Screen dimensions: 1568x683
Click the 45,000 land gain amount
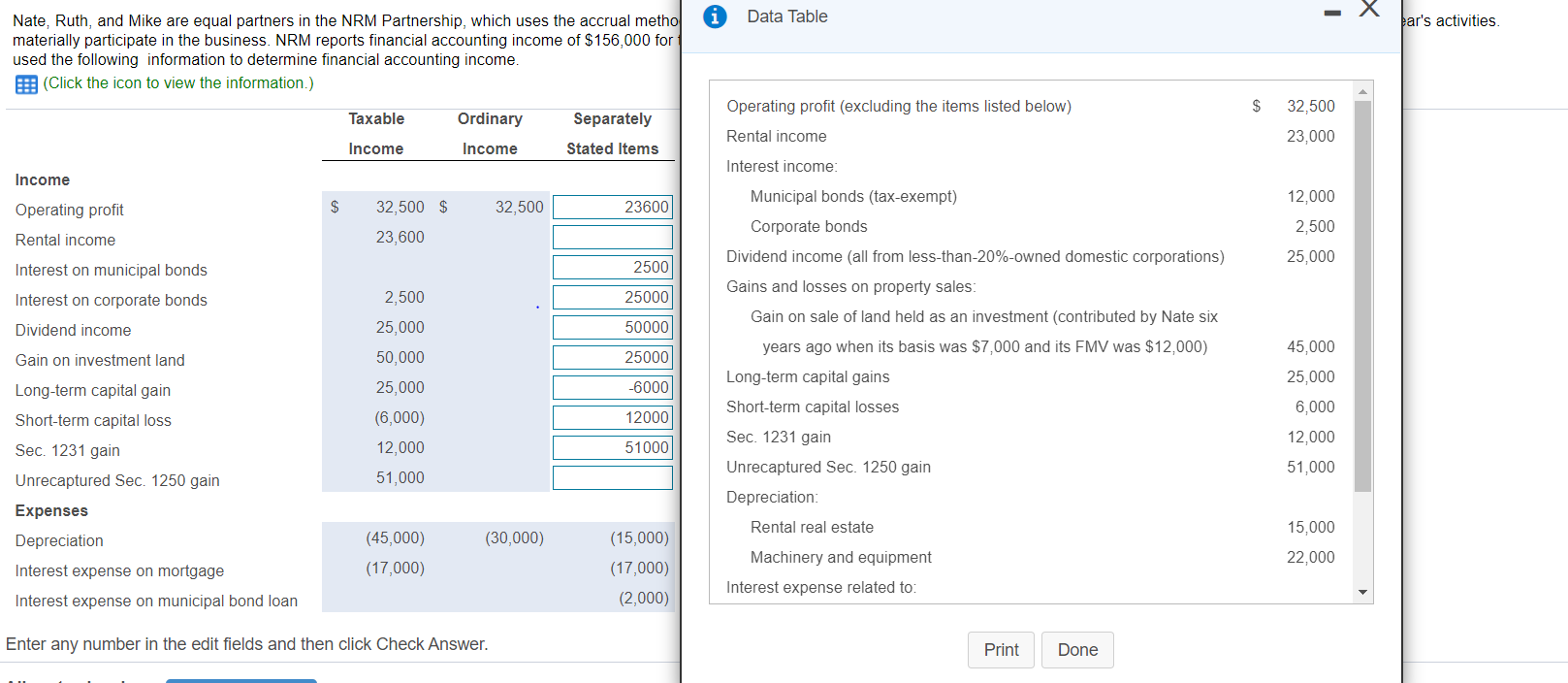(x=1311, y=346)
